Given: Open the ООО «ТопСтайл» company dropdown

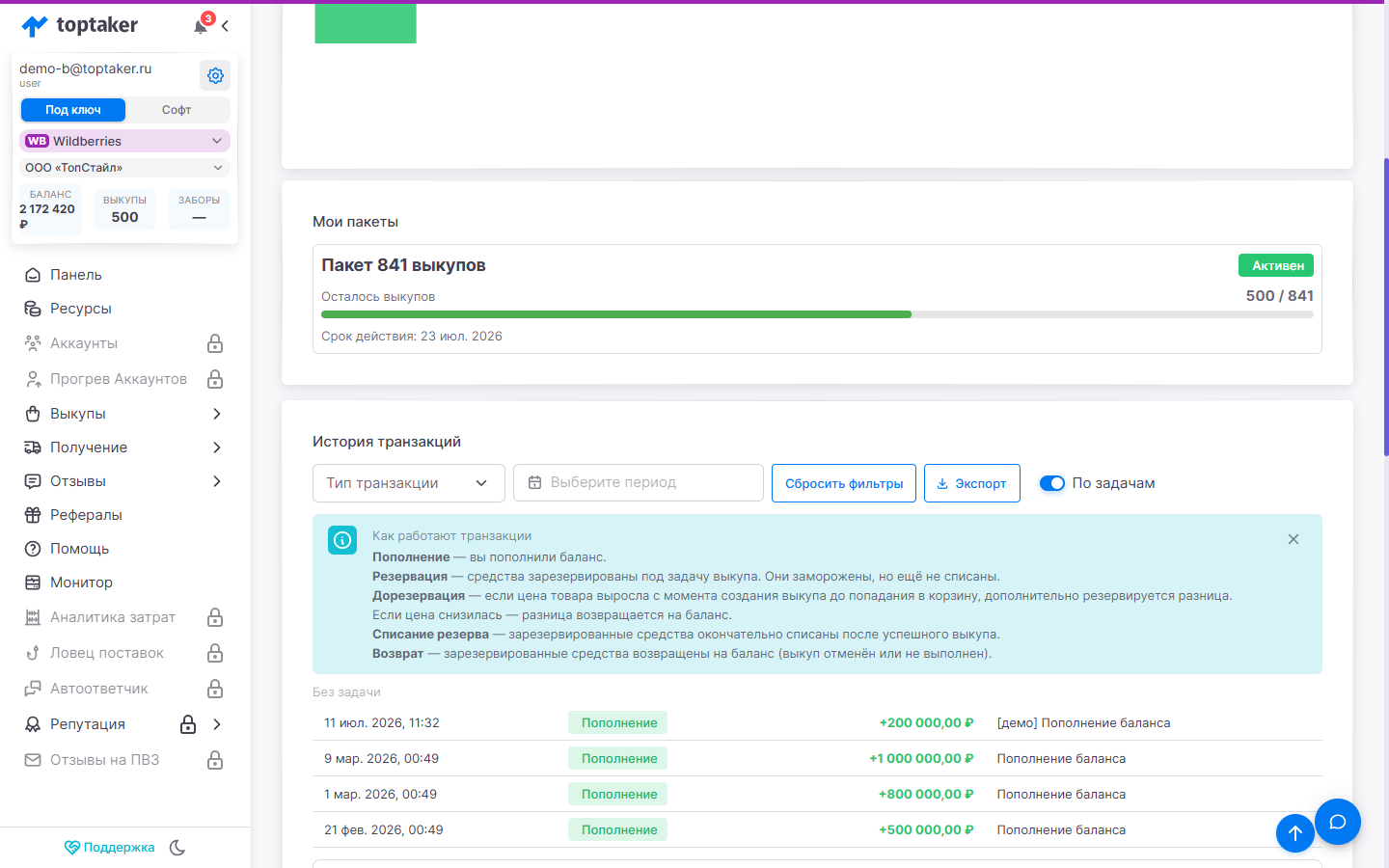Looking at the screenshot, I should click(x=124, y=168).
